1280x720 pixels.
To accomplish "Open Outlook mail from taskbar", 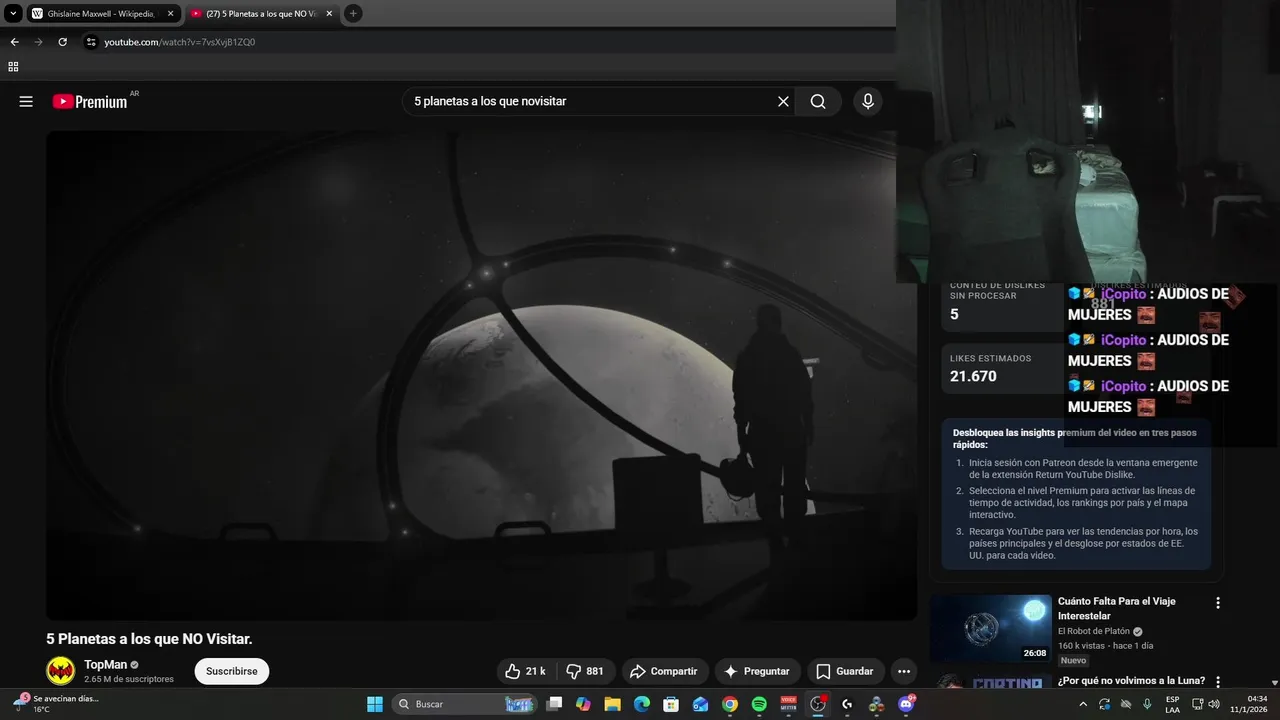I will click(701, 704).
